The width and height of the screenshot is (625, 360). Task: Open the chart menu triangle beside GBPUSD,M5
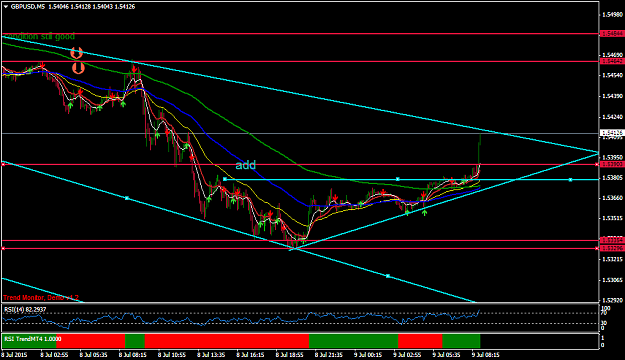[x=6, y=7]
